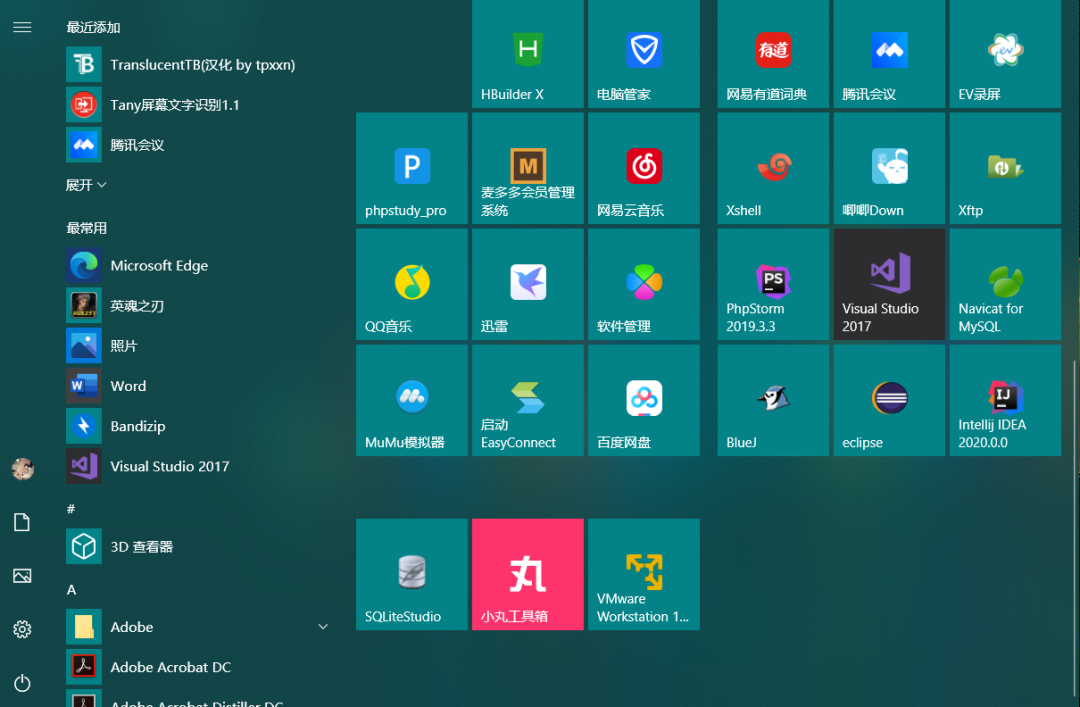This screenshot has height=707, width=1080.
Task: Open SQLiteStudio tile
Action: click(412, 574)
